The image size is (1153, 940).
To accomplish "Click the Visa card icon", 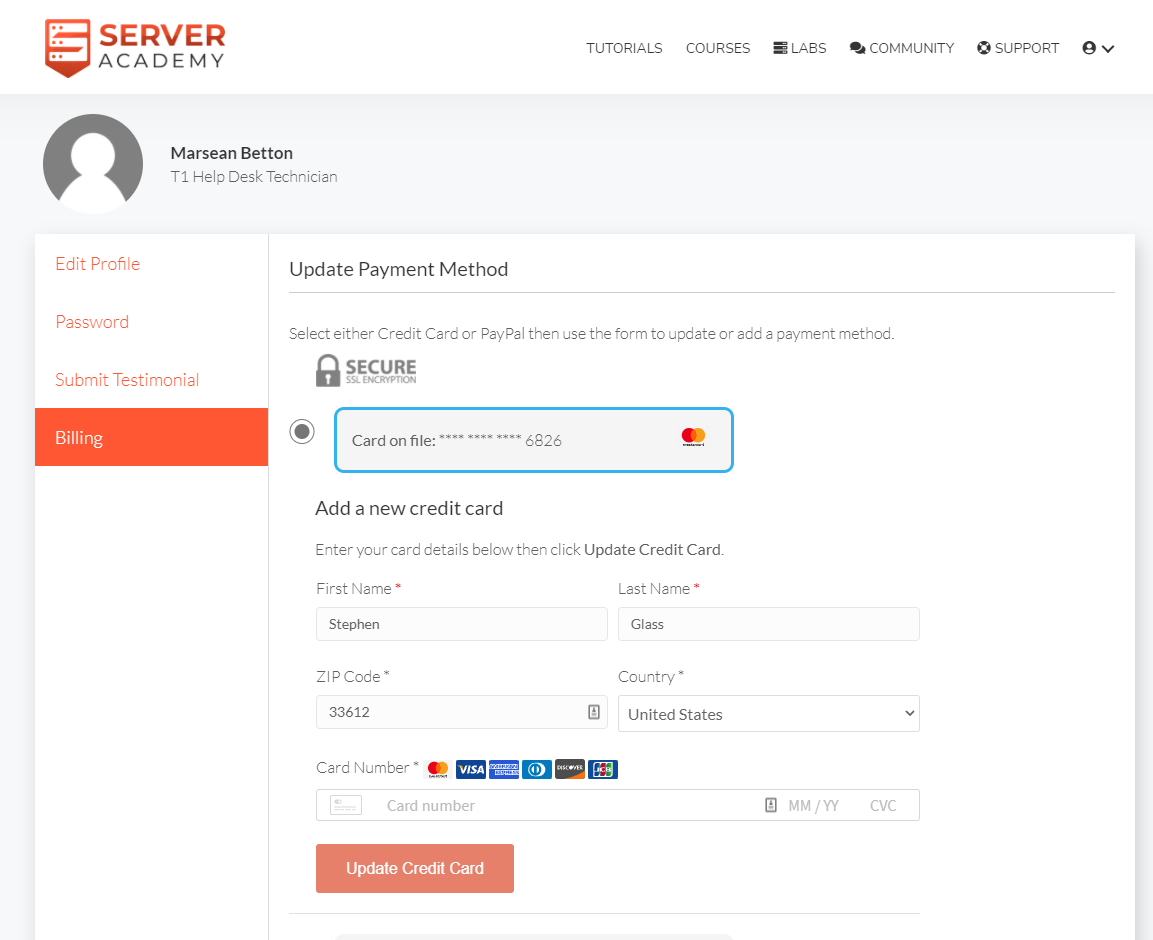I will coord(470,769).
